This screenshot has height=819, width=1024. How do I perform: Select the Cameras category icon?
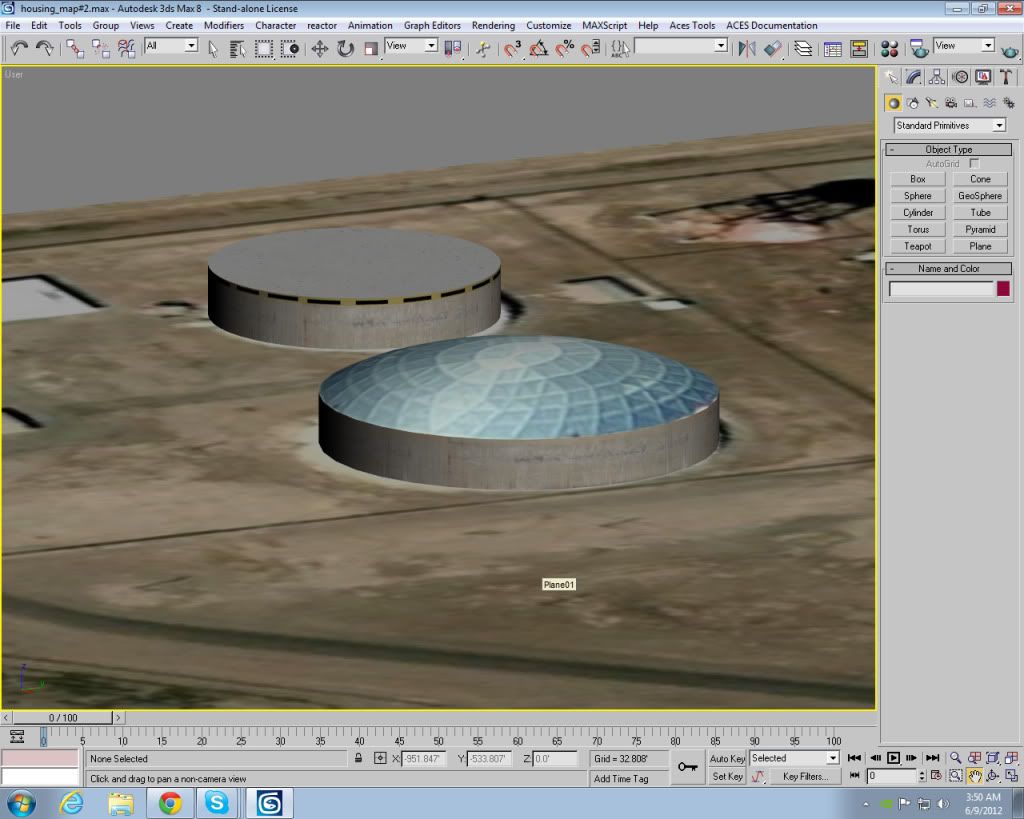tap(951, 102)
